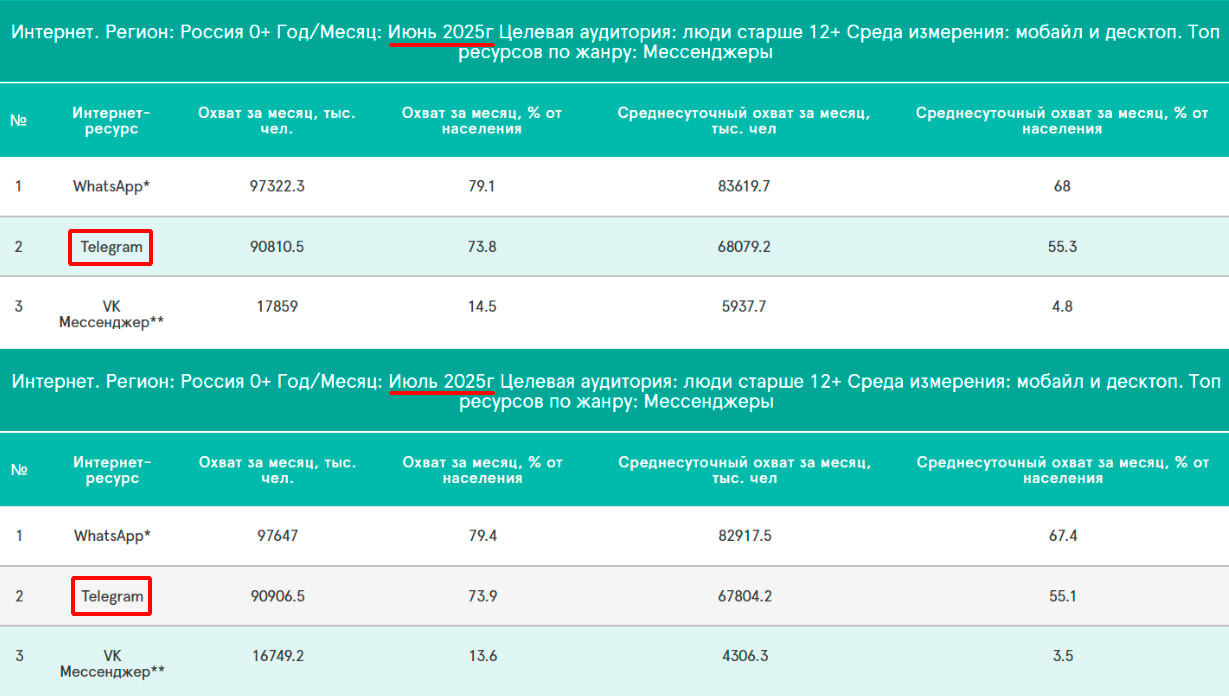Click the value 90810.5
The image size is (1229, 696).
point(277,246)
